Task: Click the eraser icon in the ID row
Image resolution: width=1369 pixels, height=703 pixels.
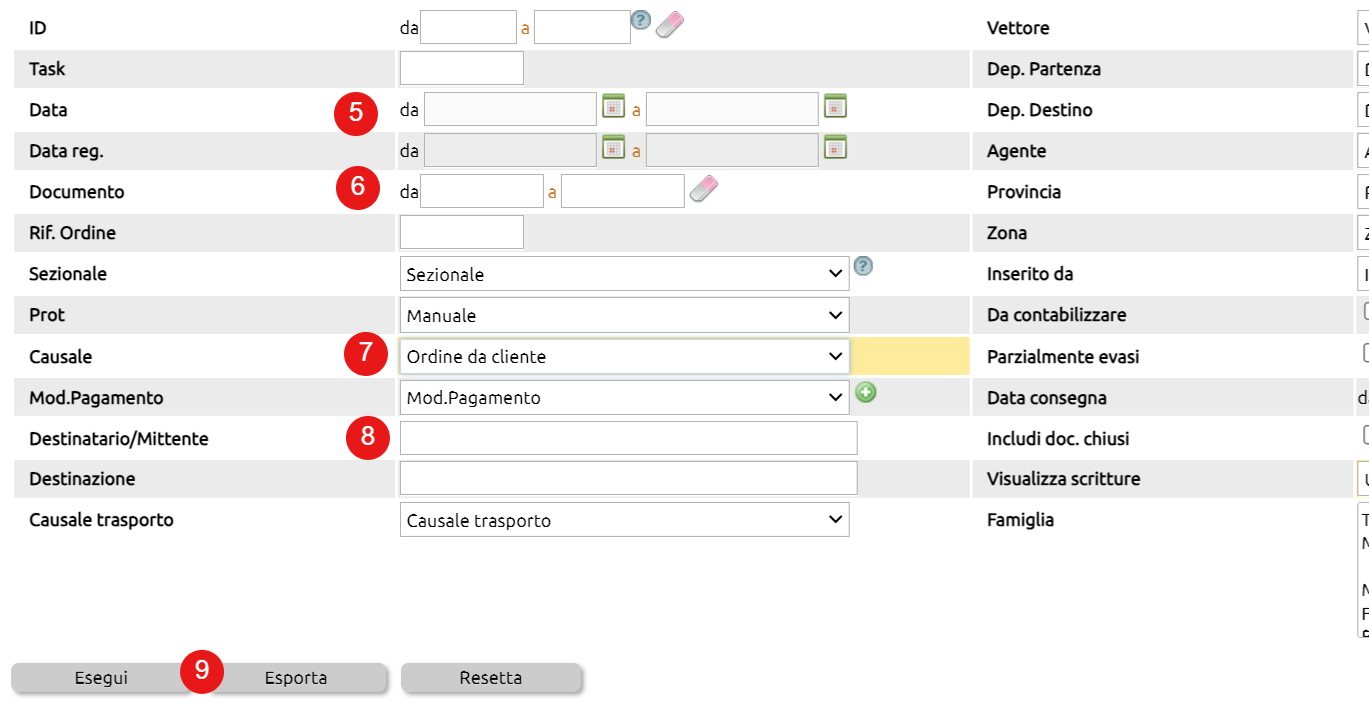Action: tap(669, 25)
